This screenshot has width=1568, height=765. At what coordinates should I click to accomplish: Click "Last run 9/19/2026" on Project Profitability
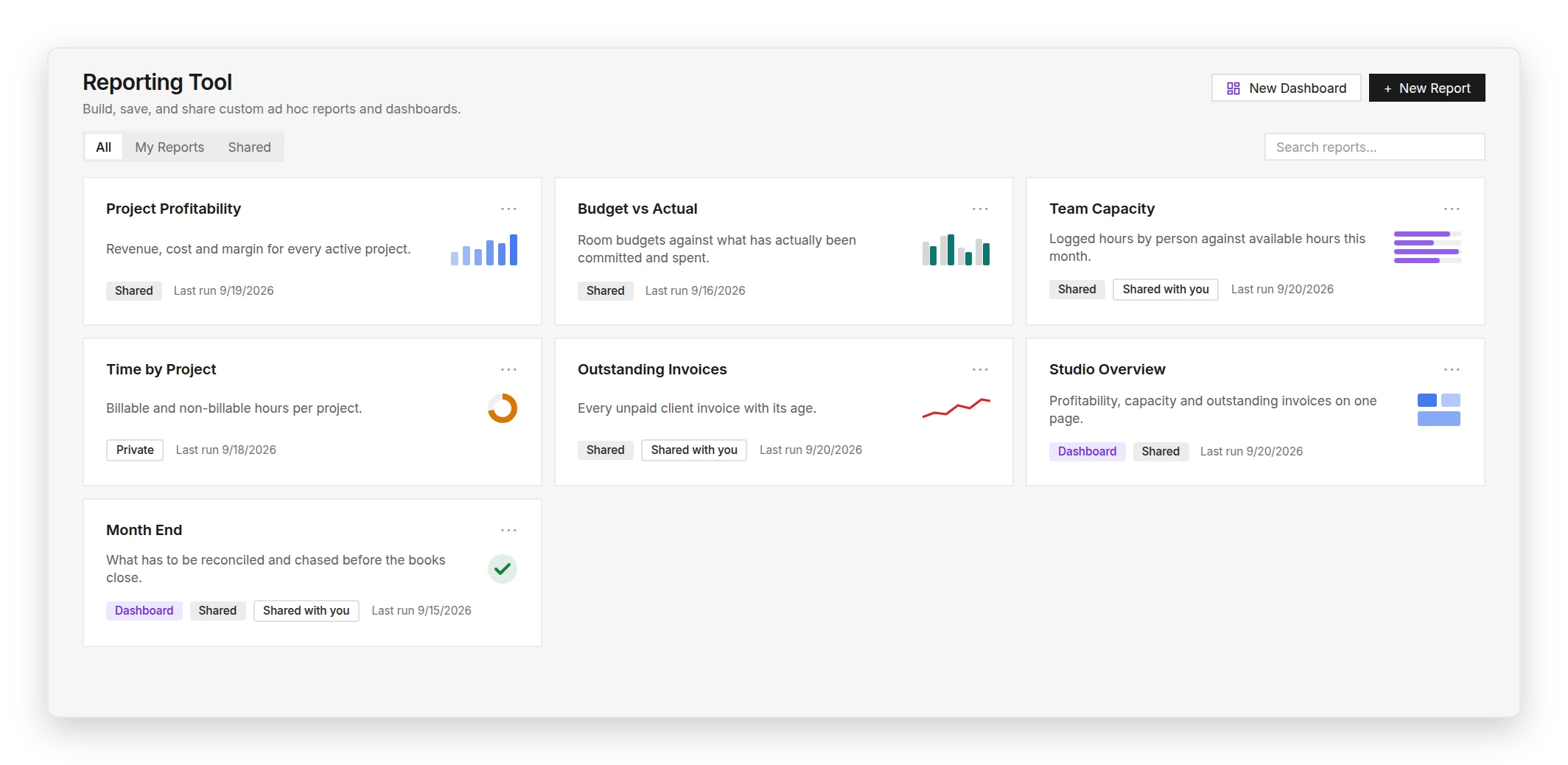click(224, 291)
